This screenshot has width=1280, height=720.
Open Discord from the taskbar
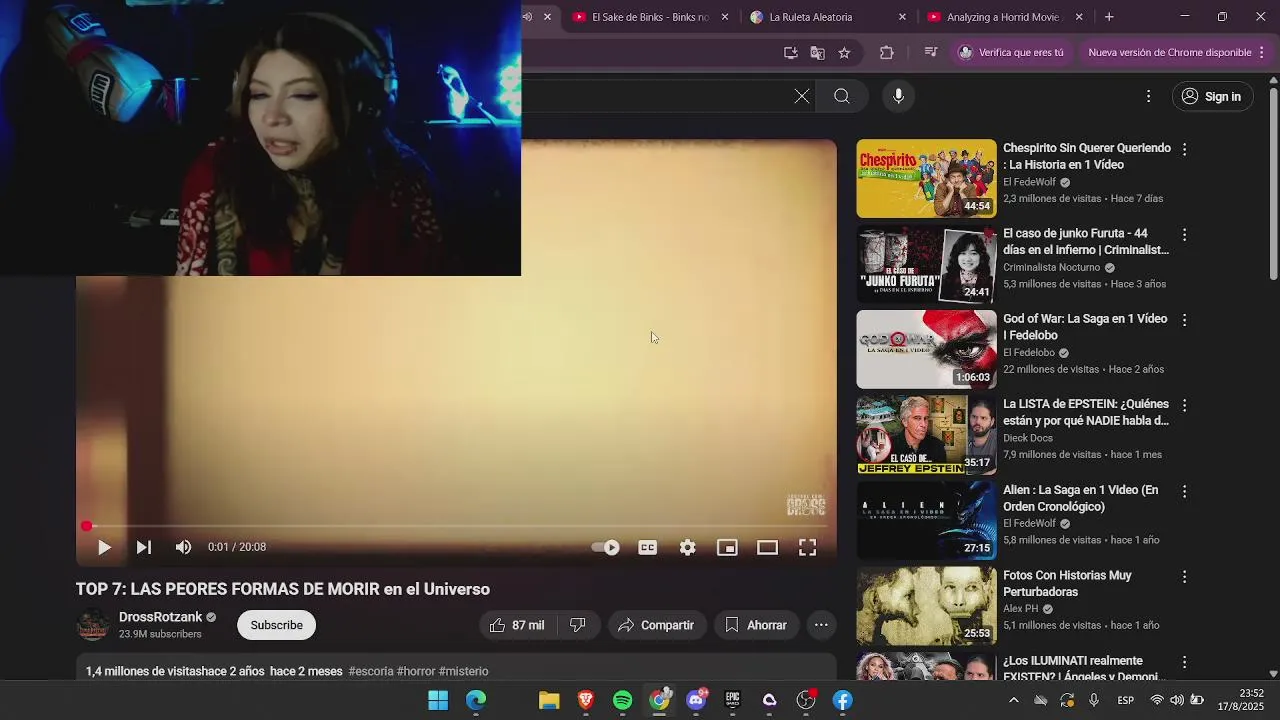696,700
